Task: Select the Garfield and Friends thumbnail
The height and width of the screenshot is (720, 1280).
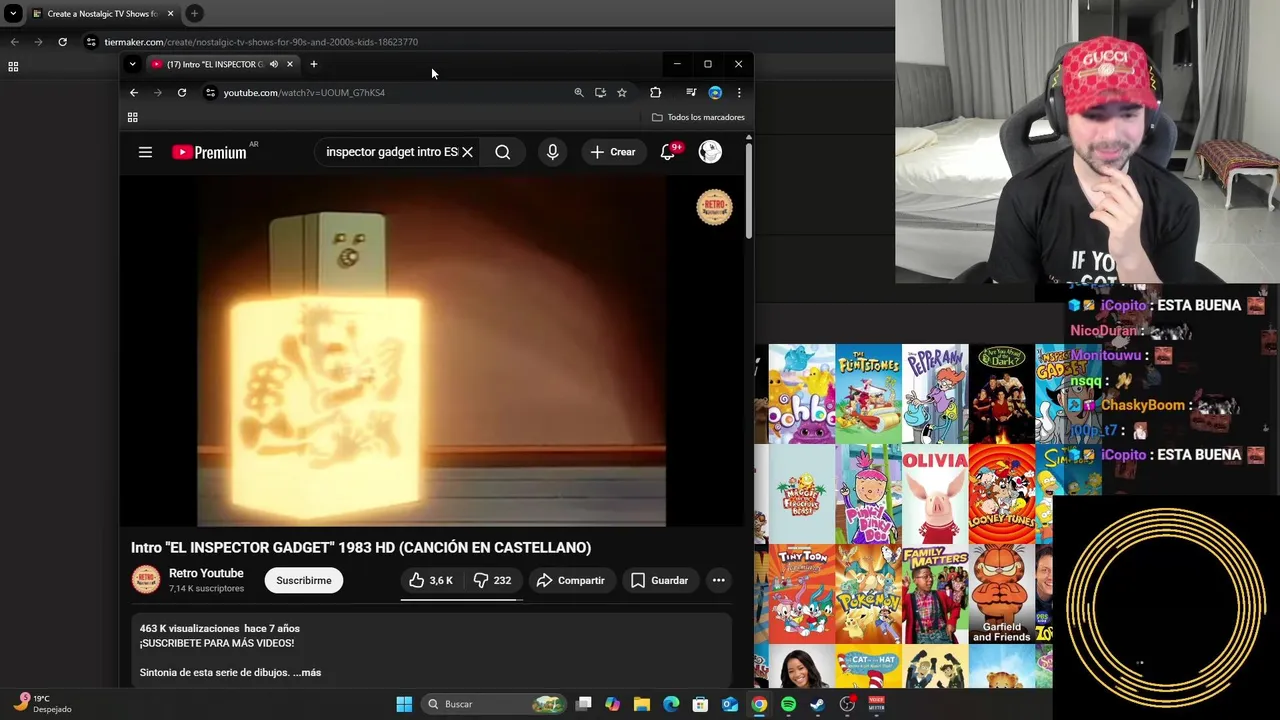Action: pos(1001,594)
